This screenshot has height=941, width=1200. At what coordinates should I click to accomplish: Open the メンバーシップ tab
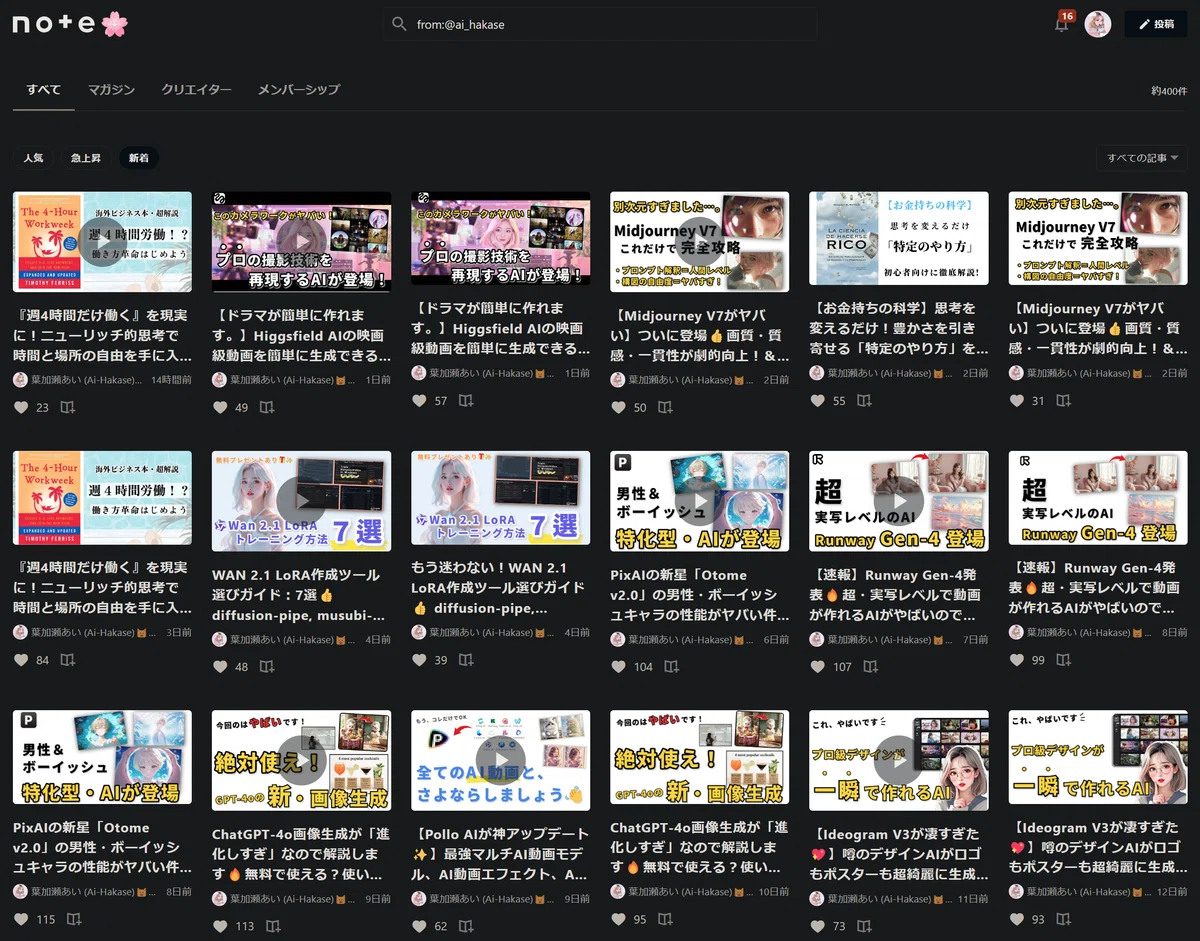tap(299, 89)
